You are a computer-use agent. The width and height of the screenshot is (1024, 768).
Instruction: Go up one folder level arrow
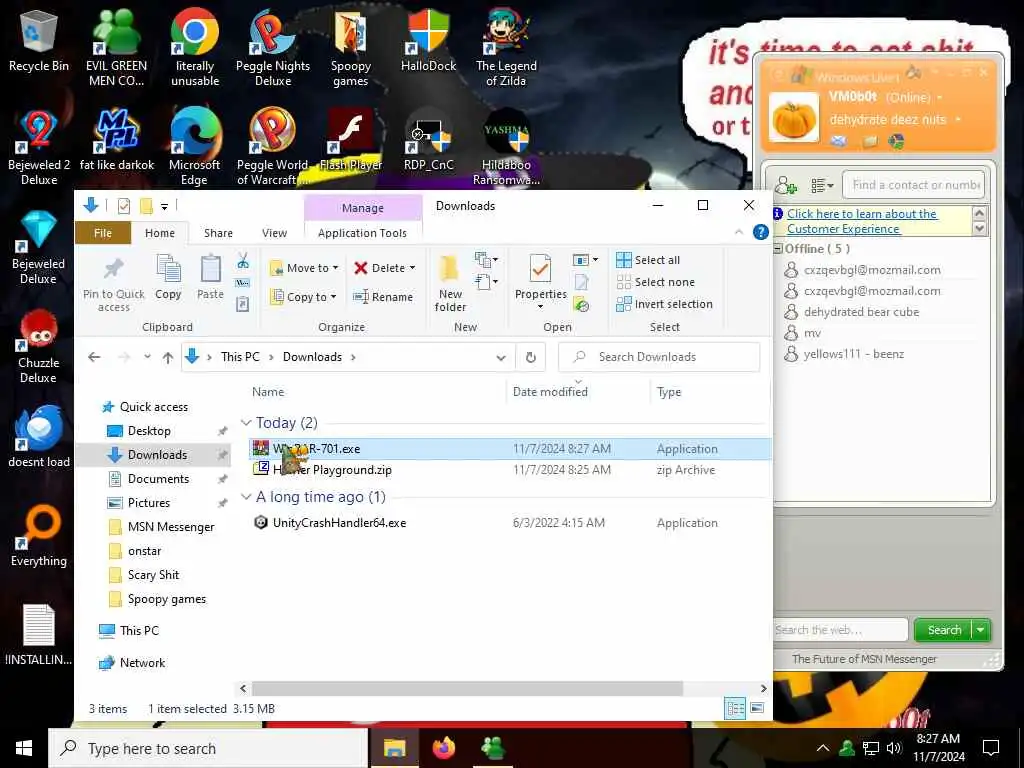tap(168, 357)
